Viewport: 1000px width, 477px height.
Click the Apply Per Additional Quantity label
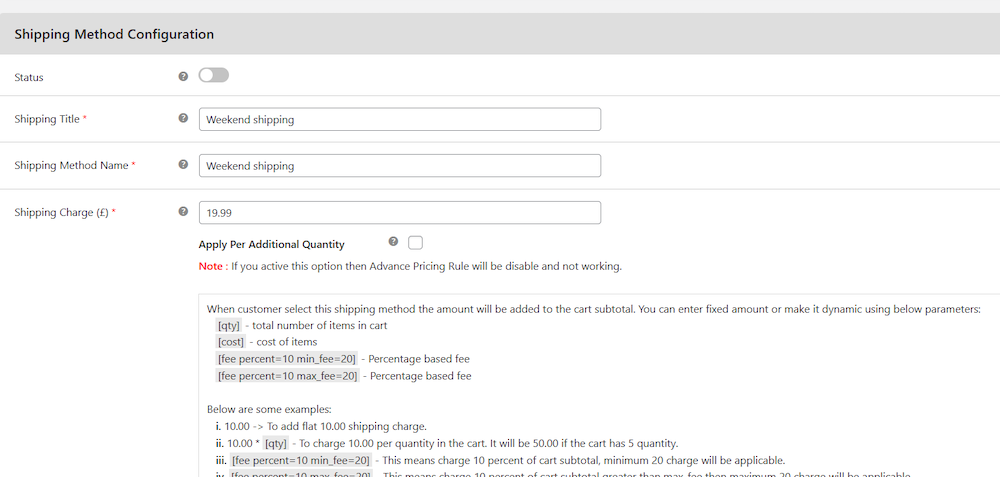[271, 244]
